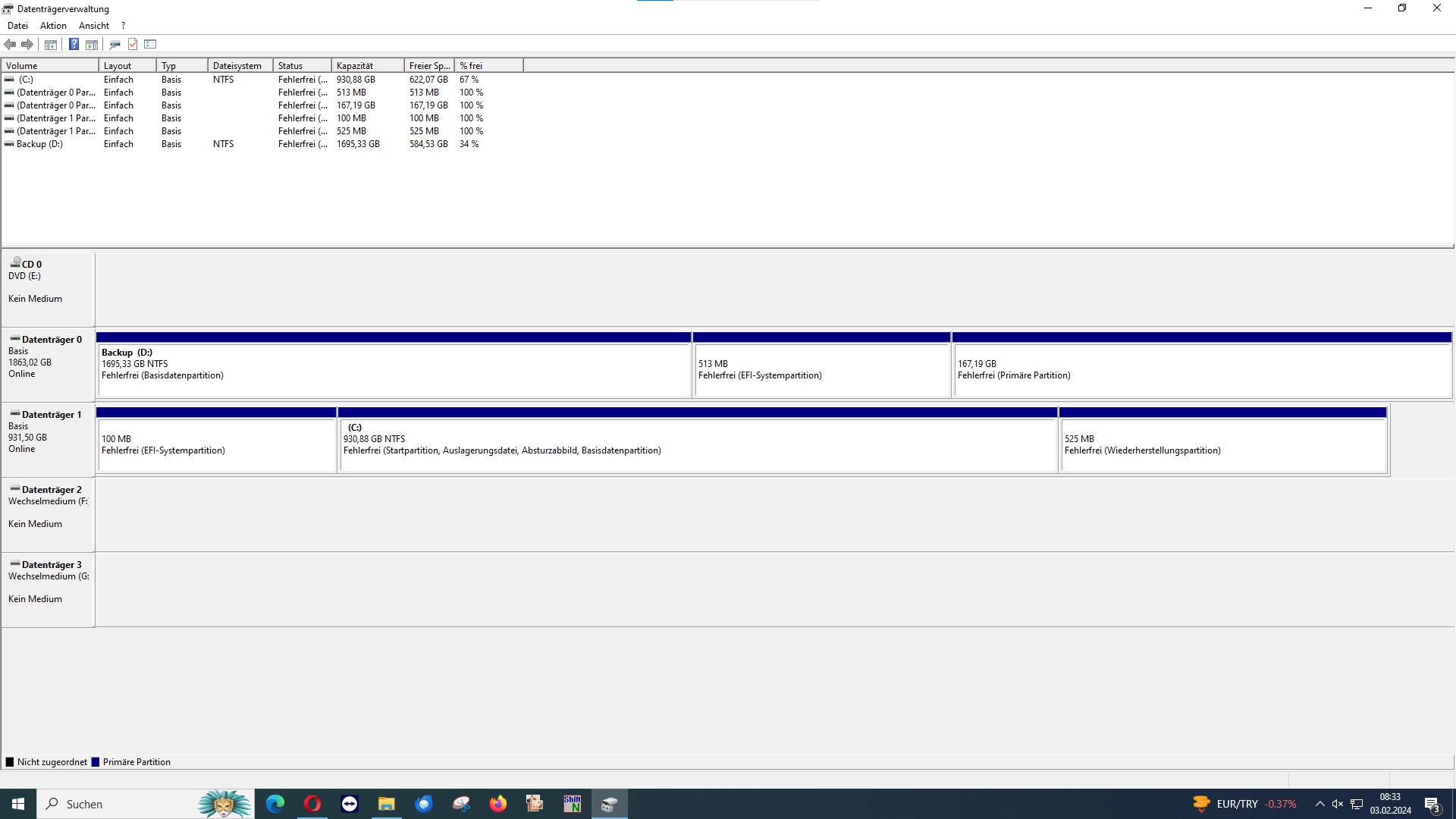Viewport: 1456px width, 819px height.
Task: Click the Primäre Partition legend color square
Action: (96, 761)
